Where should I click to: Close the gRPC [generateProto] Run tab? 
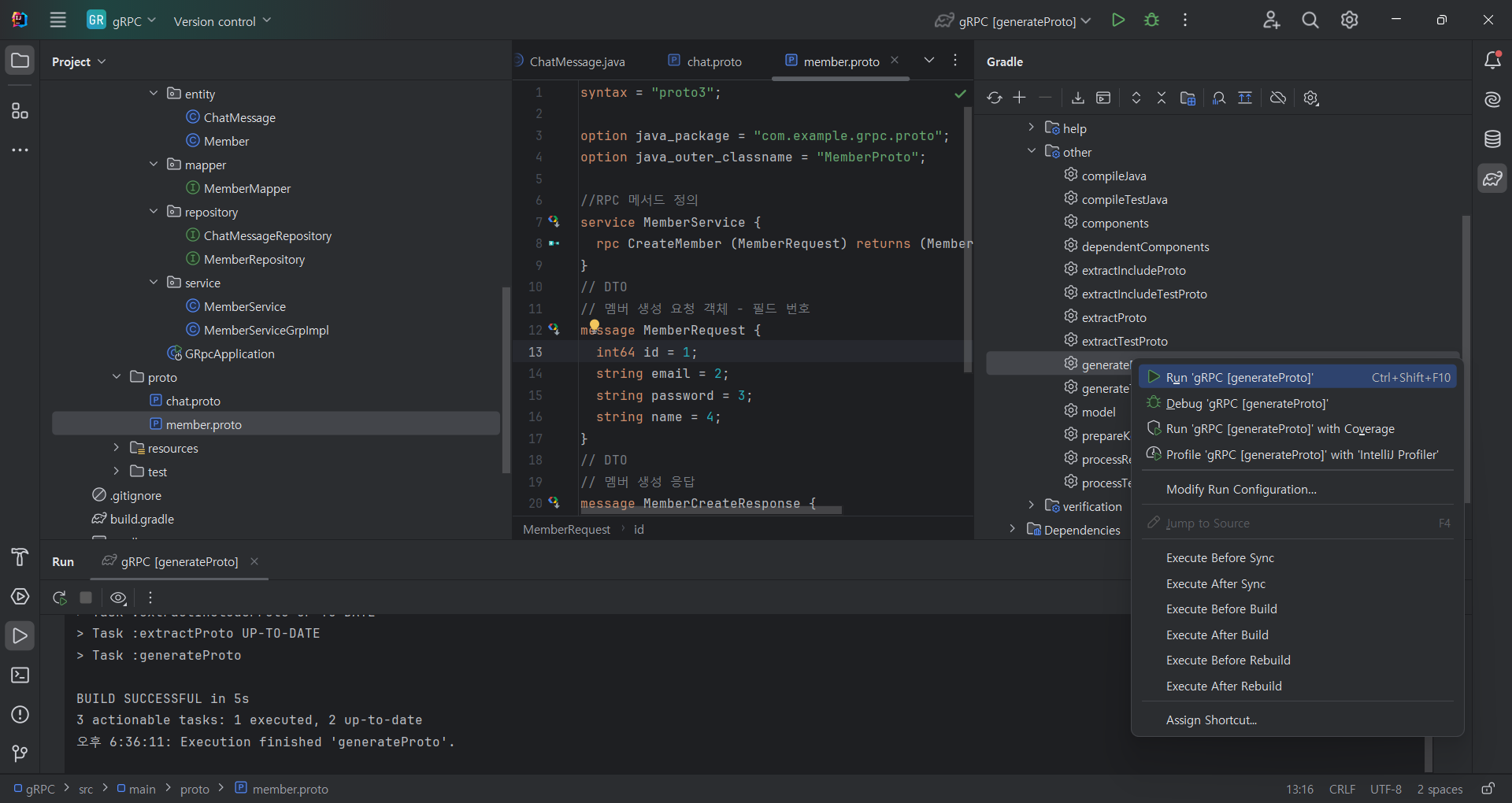(254, 561)
